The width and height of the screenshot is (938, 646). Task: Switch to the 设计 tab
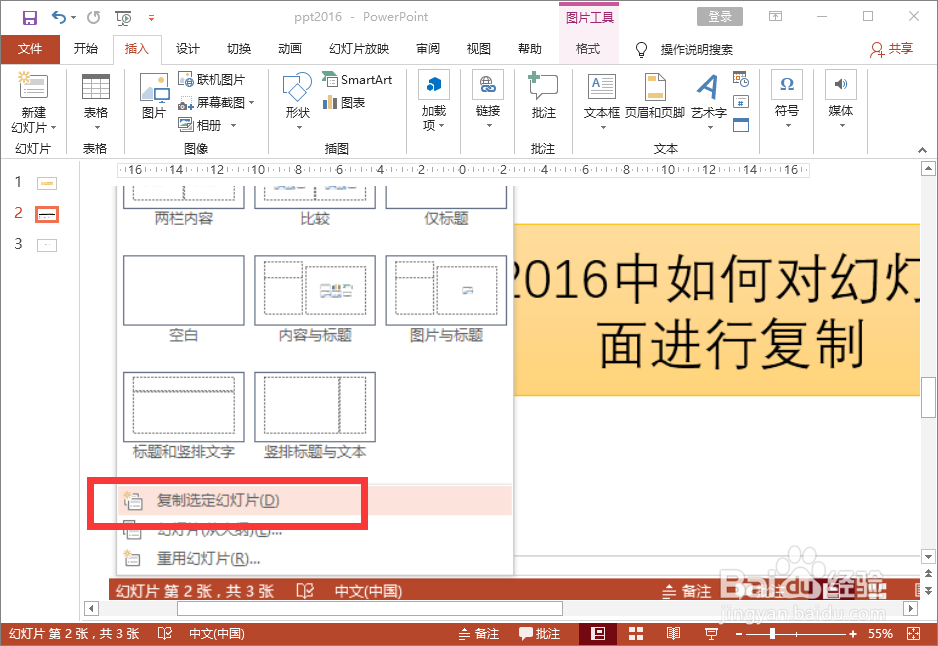(188, 48)
